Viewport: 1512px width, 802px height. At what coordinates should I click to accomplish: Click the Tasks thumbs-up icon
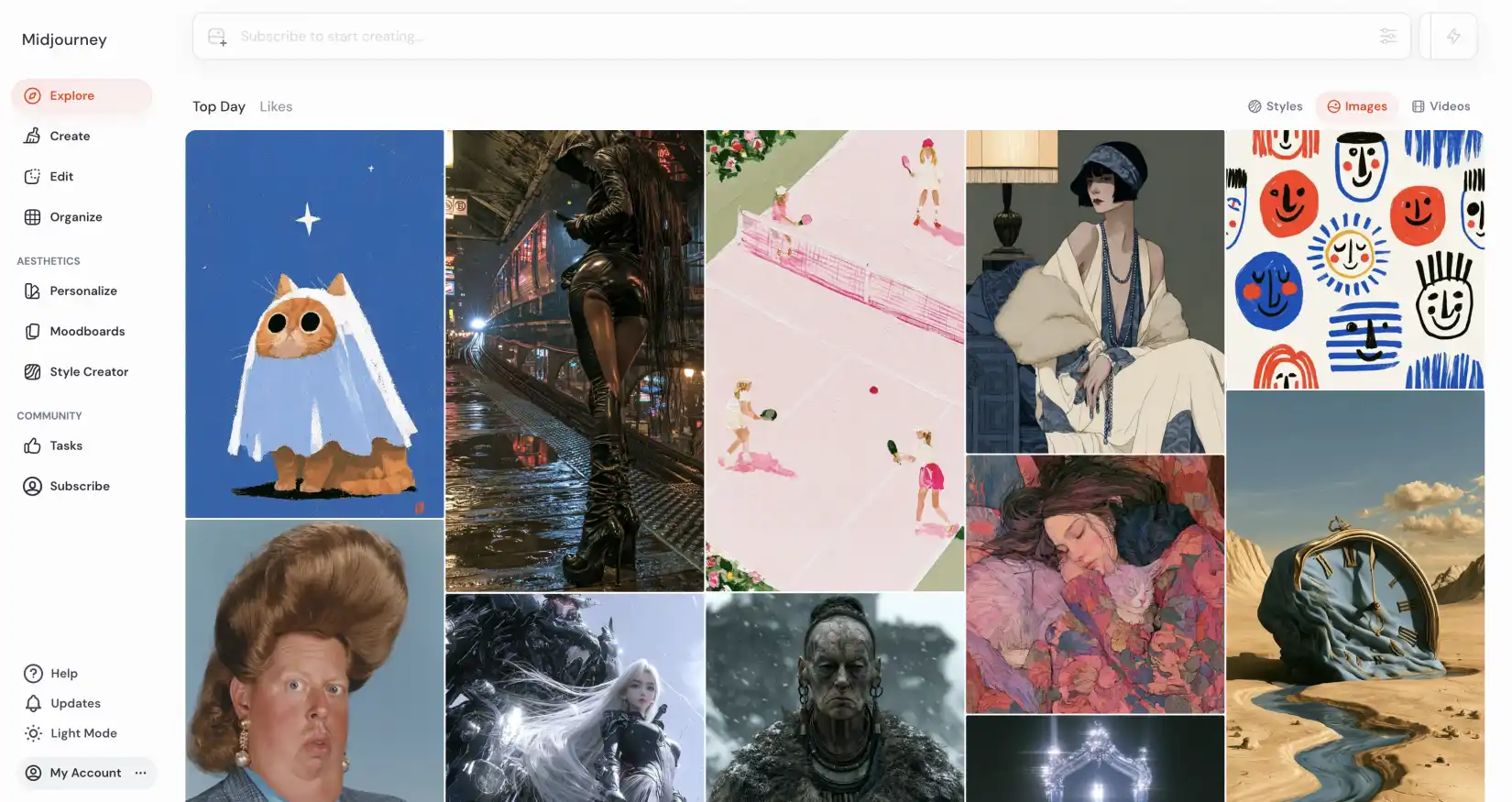pyautogui.click(x=32, y=446)
